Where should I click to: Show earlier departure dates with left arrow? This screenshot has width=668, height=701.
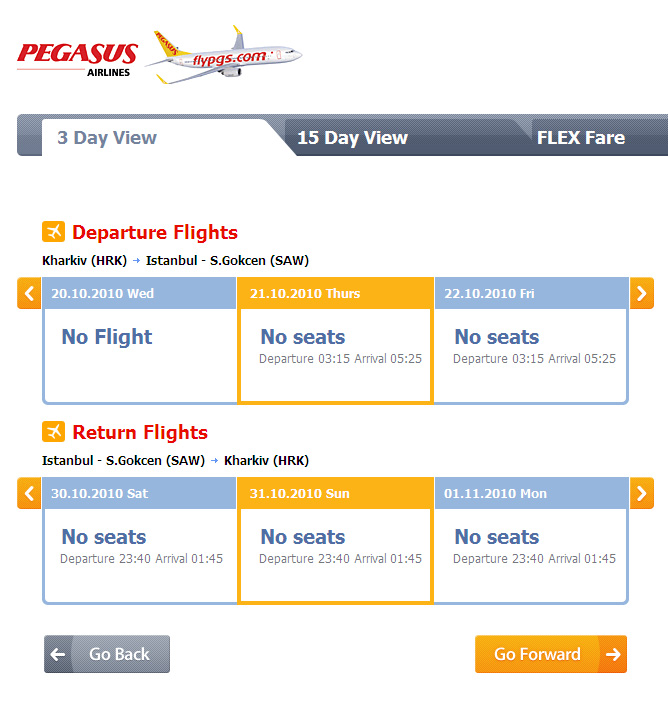(29, 293)
